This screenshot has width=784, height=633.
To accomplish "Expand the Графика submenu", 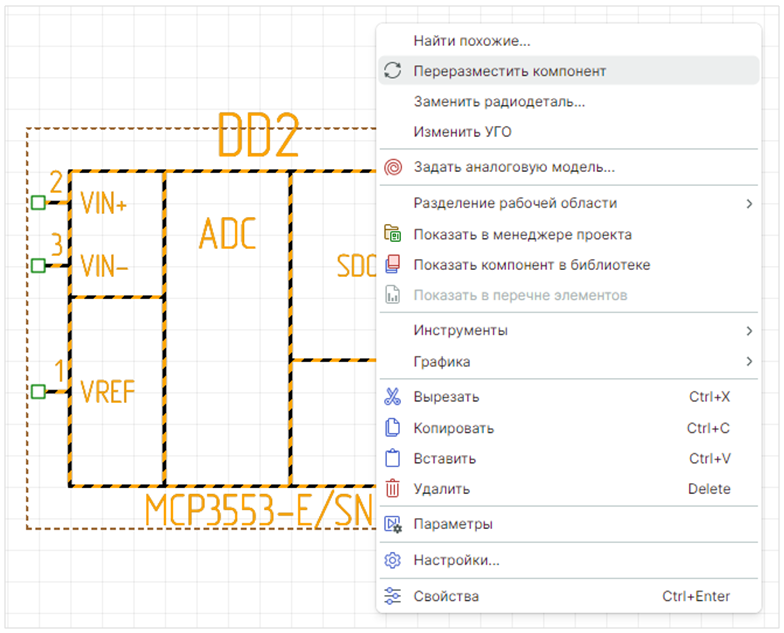I will [748, 362].
